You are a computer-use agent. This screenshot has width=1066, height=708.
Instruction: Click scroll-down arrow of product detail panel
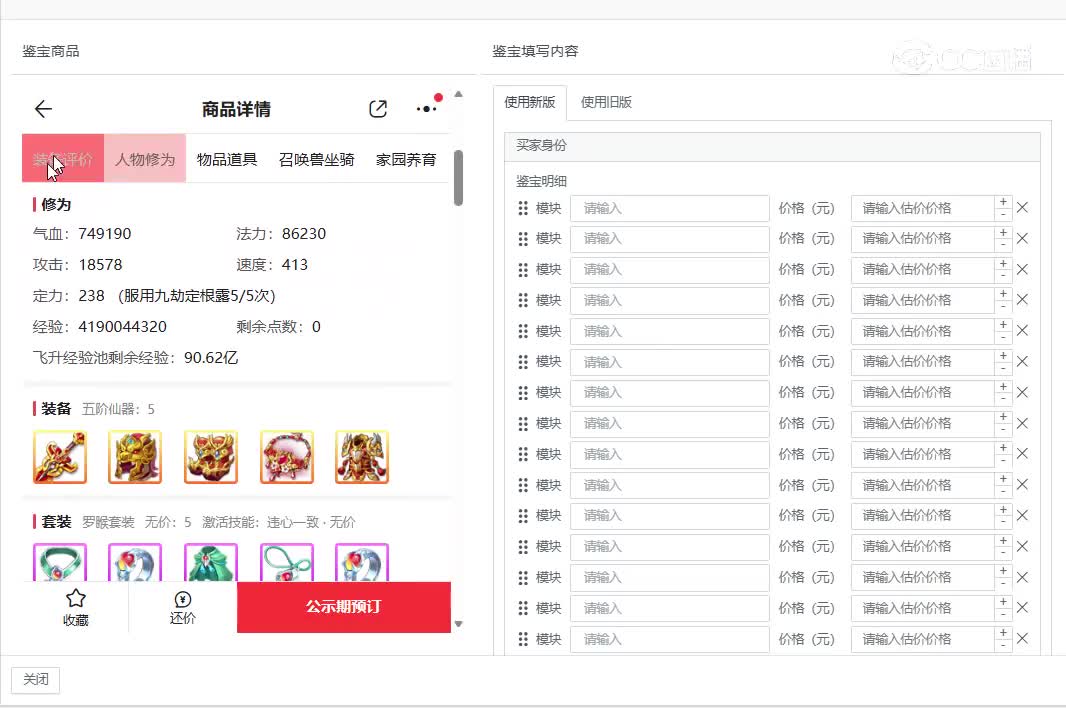458,624
